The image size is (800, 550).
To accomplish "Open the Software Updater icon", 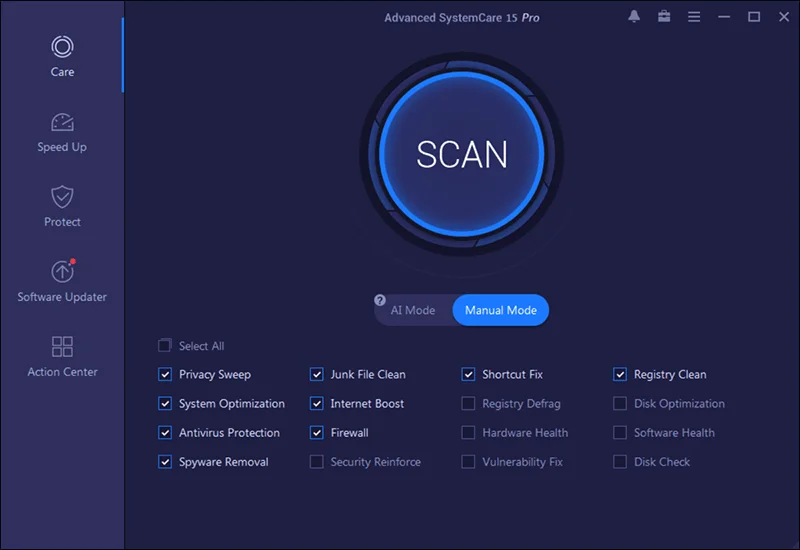I will (62, 271).
